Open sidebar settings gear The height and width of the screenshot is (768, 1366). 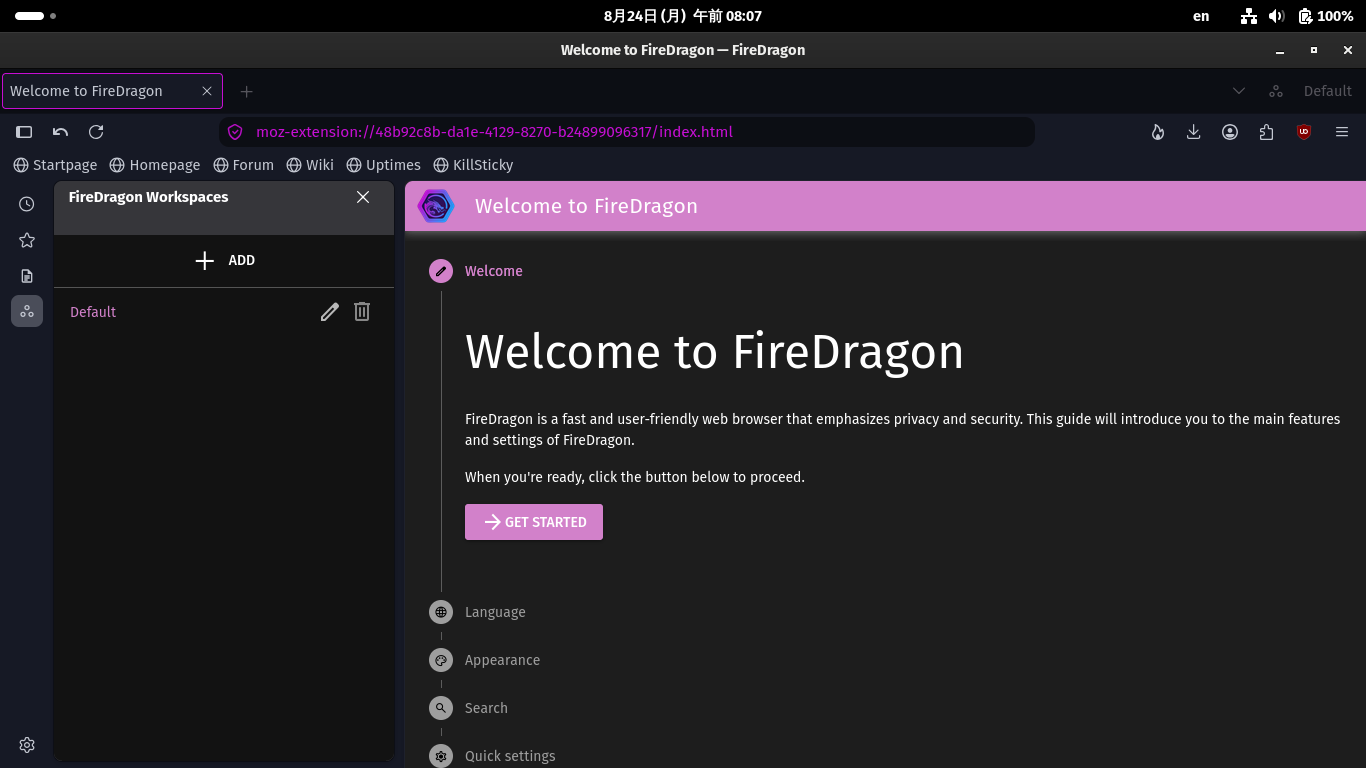coord(27,745)
